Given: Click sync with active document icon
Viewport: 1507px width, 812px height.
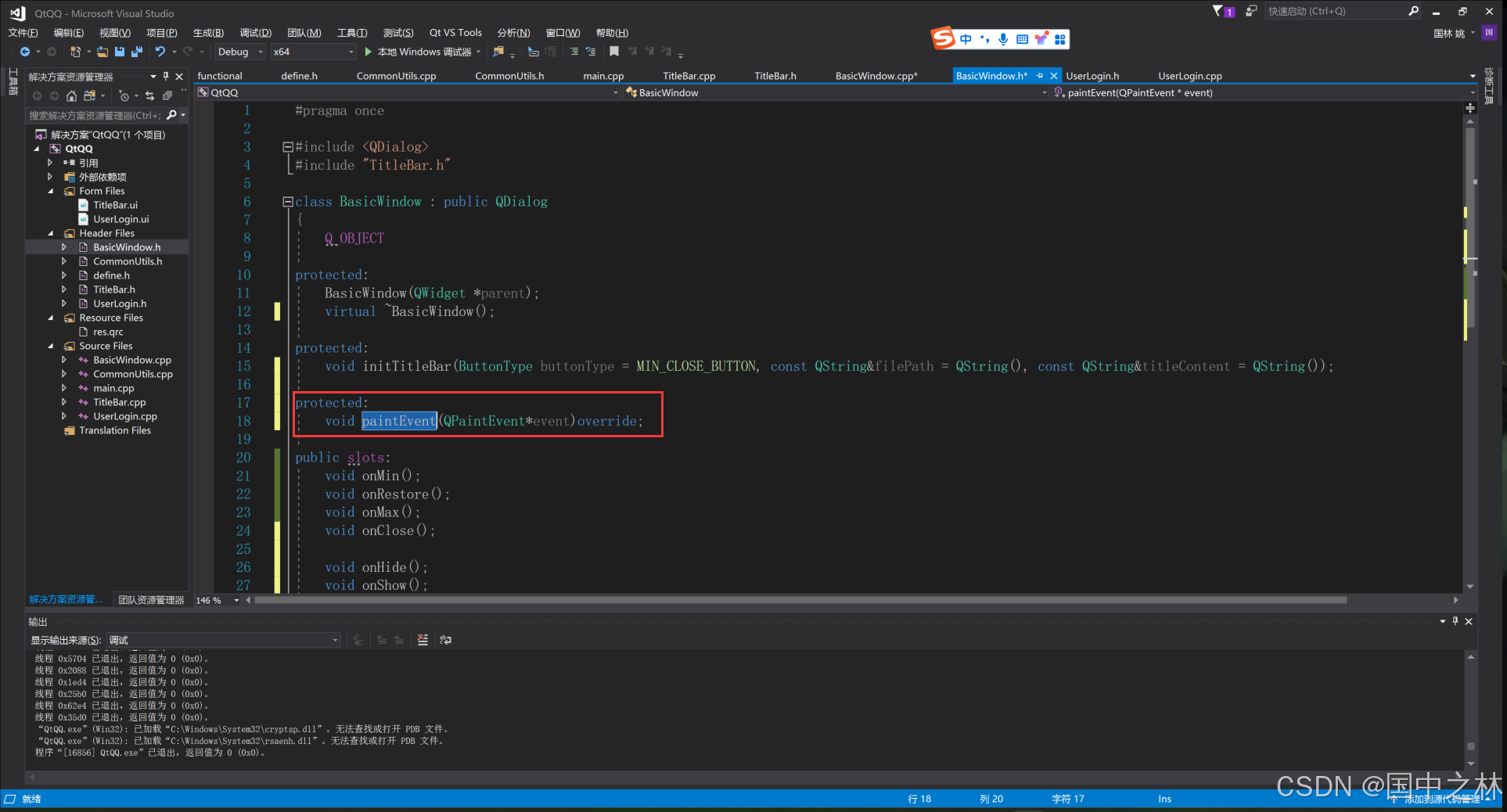Looking at the screenshot, I should [149, 95].
